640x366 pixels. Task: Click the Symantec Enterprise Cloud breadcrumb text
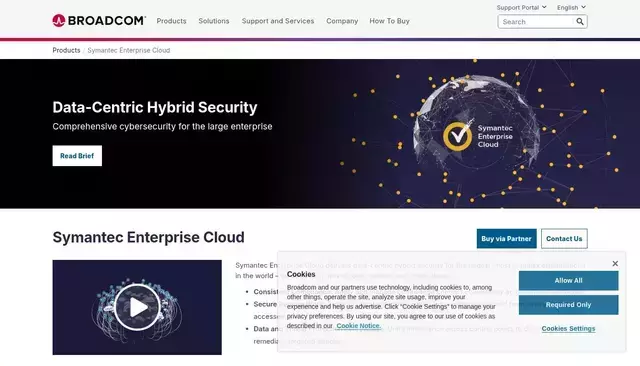tap(129, 50)
